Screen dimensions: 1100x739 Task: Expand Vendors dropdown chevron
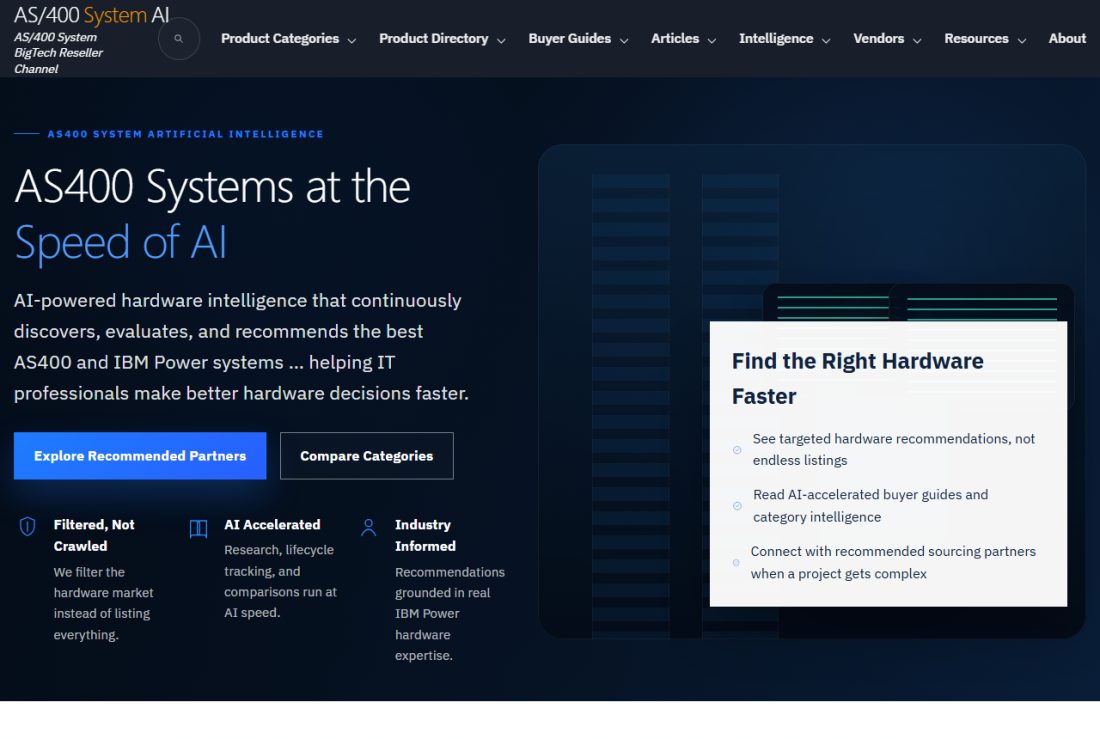(x=916, y=41)
